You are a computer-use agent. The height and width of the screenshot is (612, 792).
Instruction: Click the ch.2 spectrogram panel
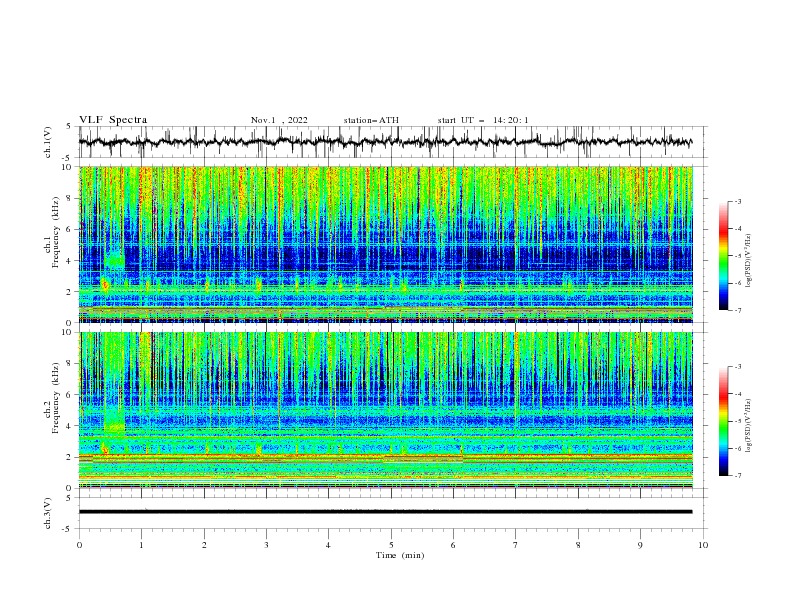386,410
